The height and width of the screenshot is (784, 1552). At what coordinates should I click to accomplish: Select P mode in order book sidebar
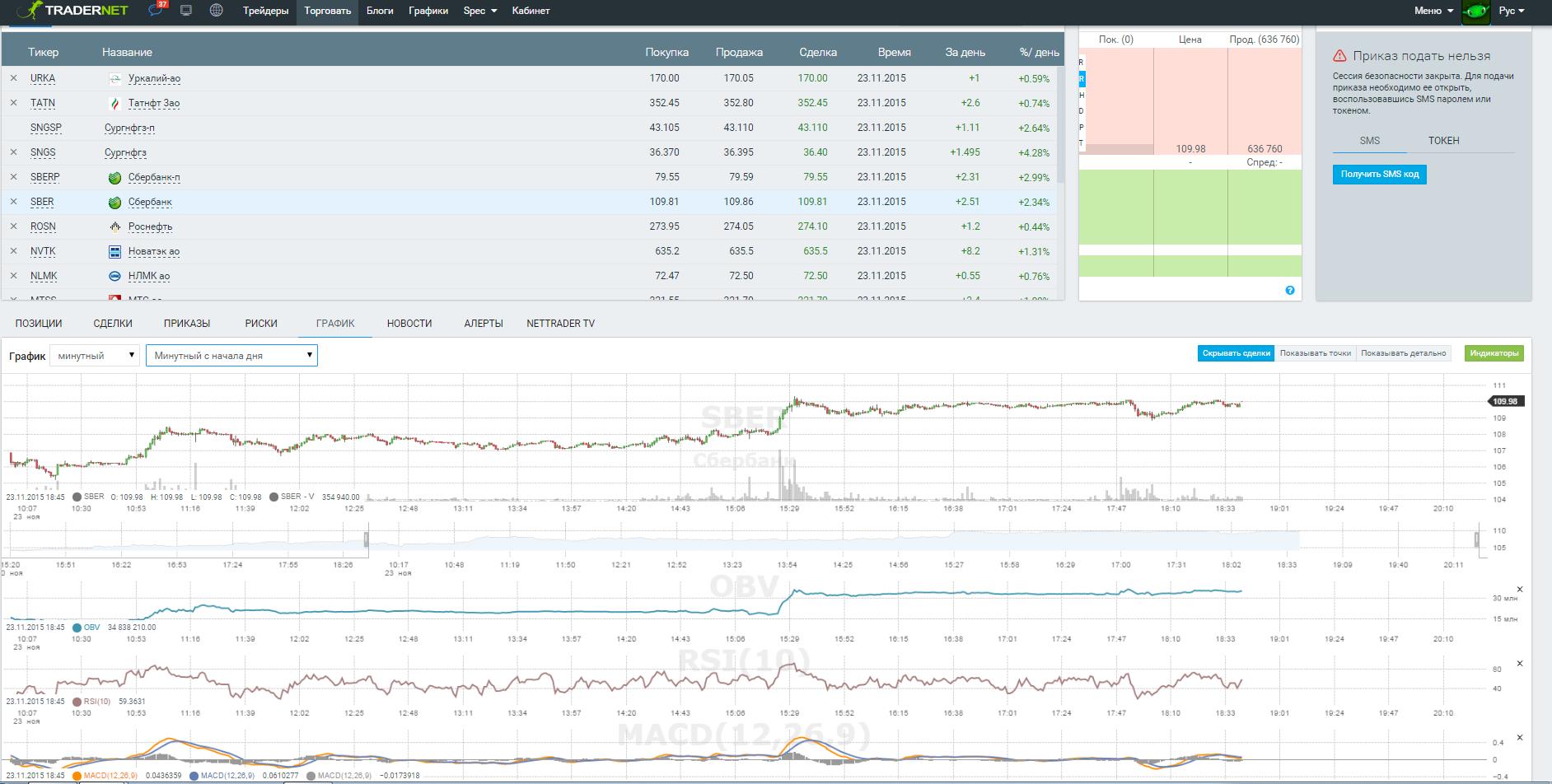[x=1082, y=128]
